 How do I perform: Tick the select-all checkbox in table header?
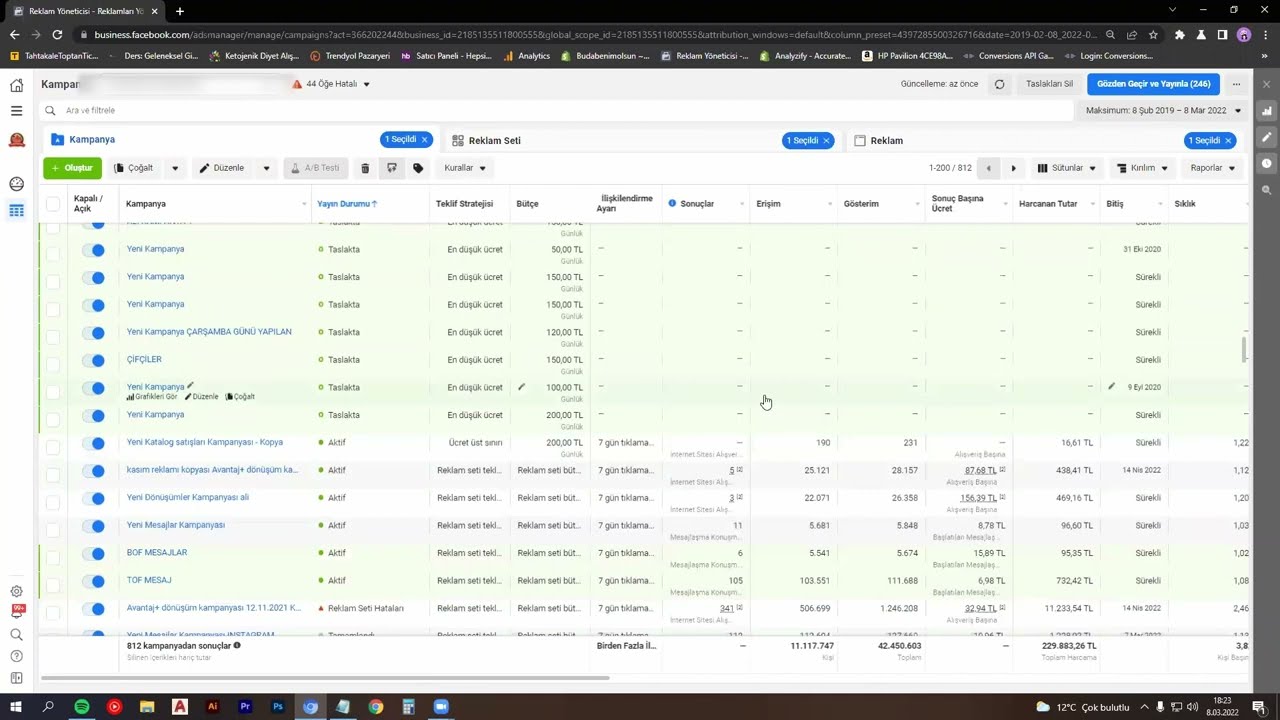click(x=53, y=204)
